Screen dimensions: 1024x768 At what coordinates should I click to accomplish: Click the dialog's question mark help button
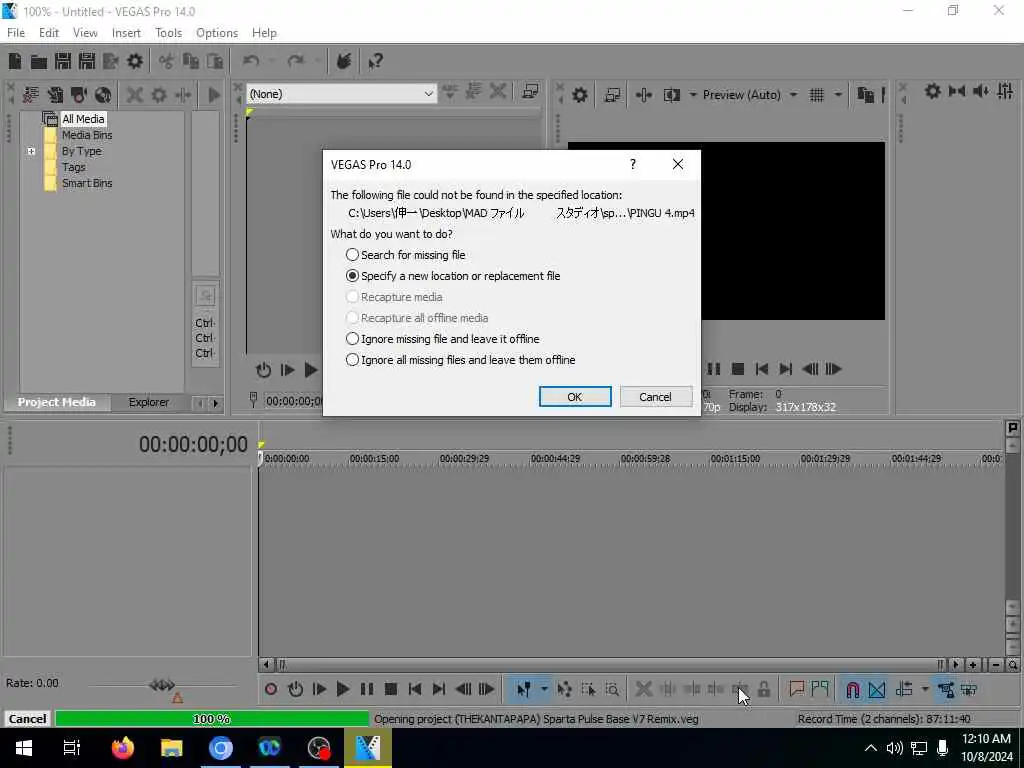tap(633, 164)
